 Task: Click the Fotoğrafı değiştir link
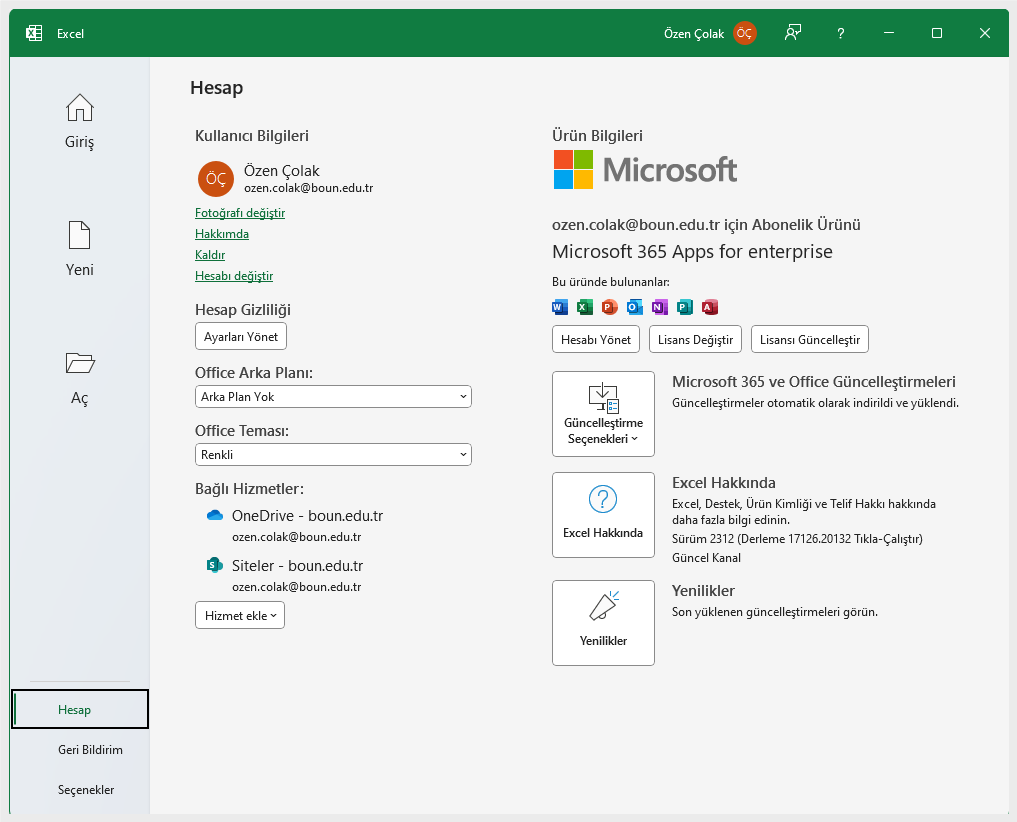click(240, 213)
